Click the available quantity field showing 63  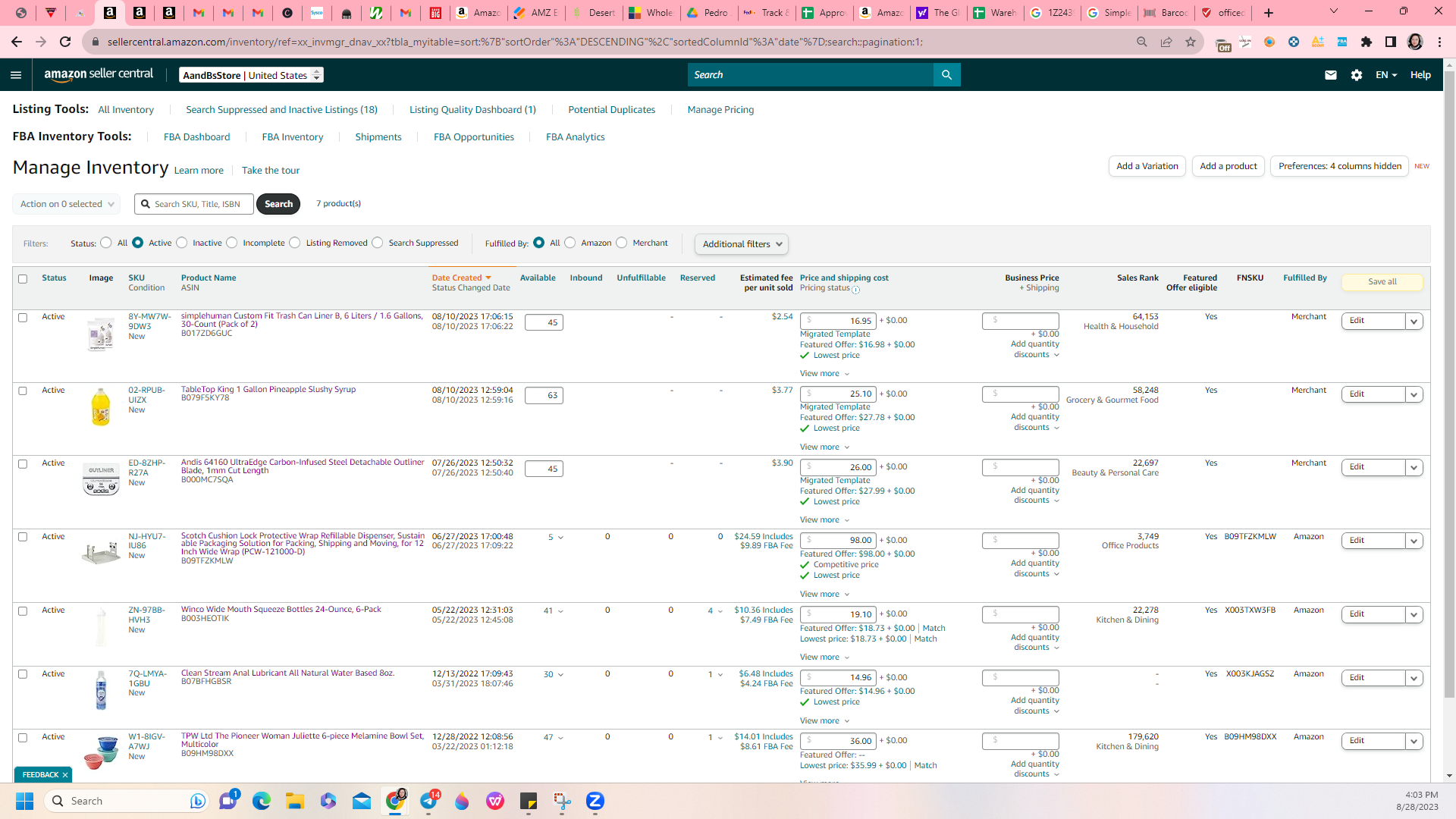pyautogui.click(x=544, y=395)
